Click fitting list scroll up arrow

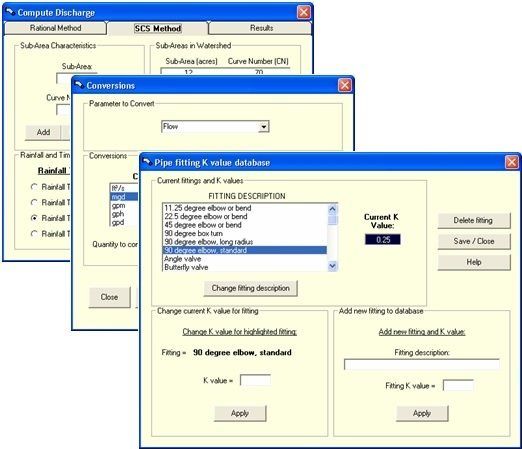(333, 209)
